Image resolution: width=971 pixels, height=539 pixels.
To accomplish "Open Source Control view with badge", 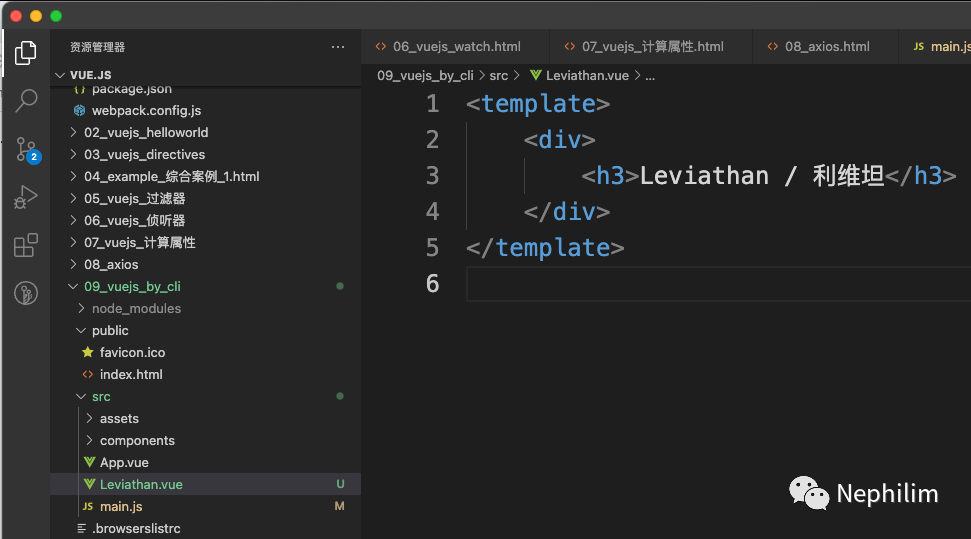I will coord(26,150).
